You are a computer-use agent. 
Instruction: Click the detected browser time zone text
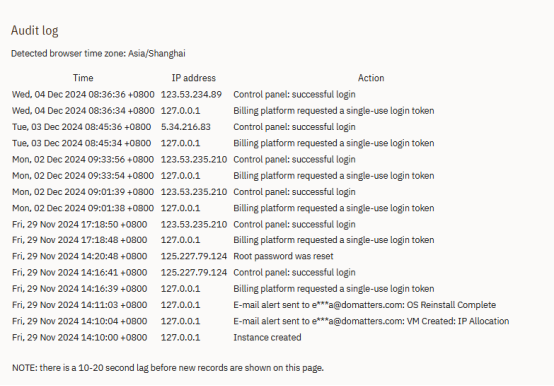coord(98,54)
